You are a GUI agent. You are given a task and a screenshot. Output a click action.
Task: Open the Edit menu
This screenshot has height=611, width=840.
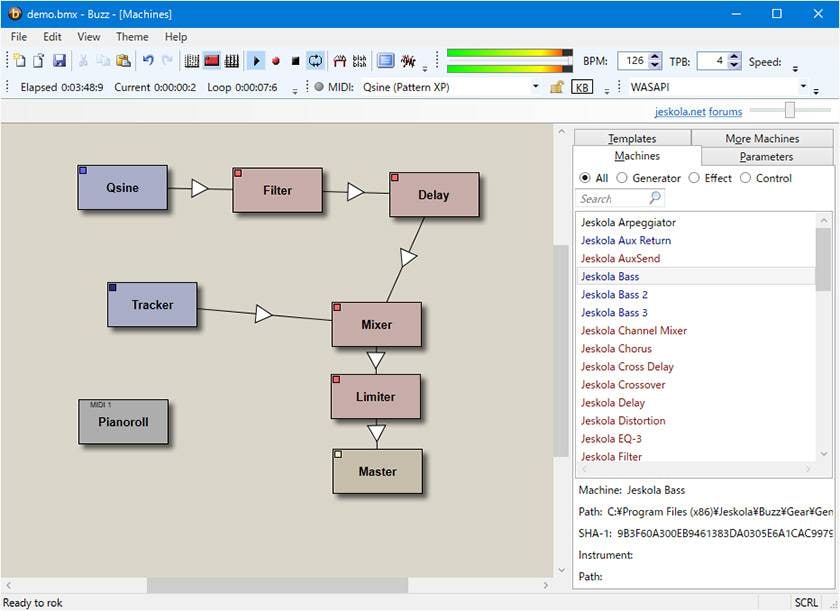52,37
